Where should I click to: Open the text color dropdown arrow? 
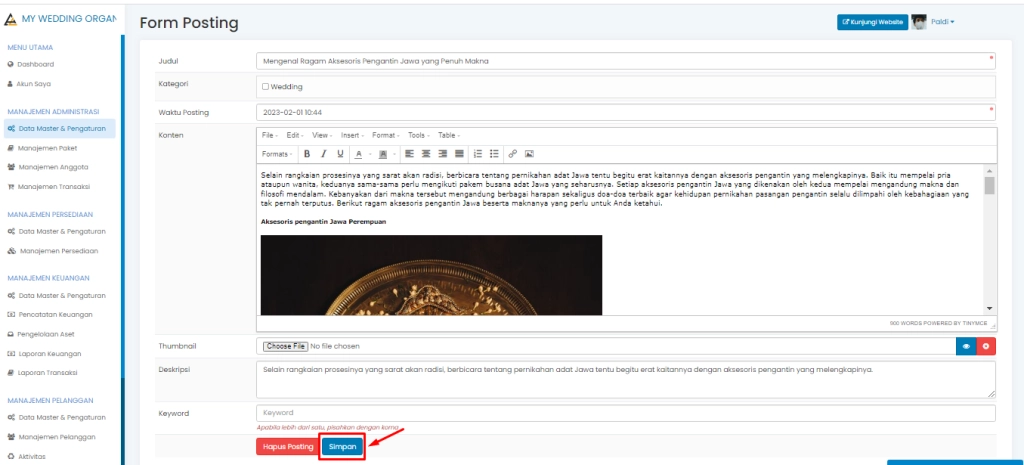pos(370,154)
